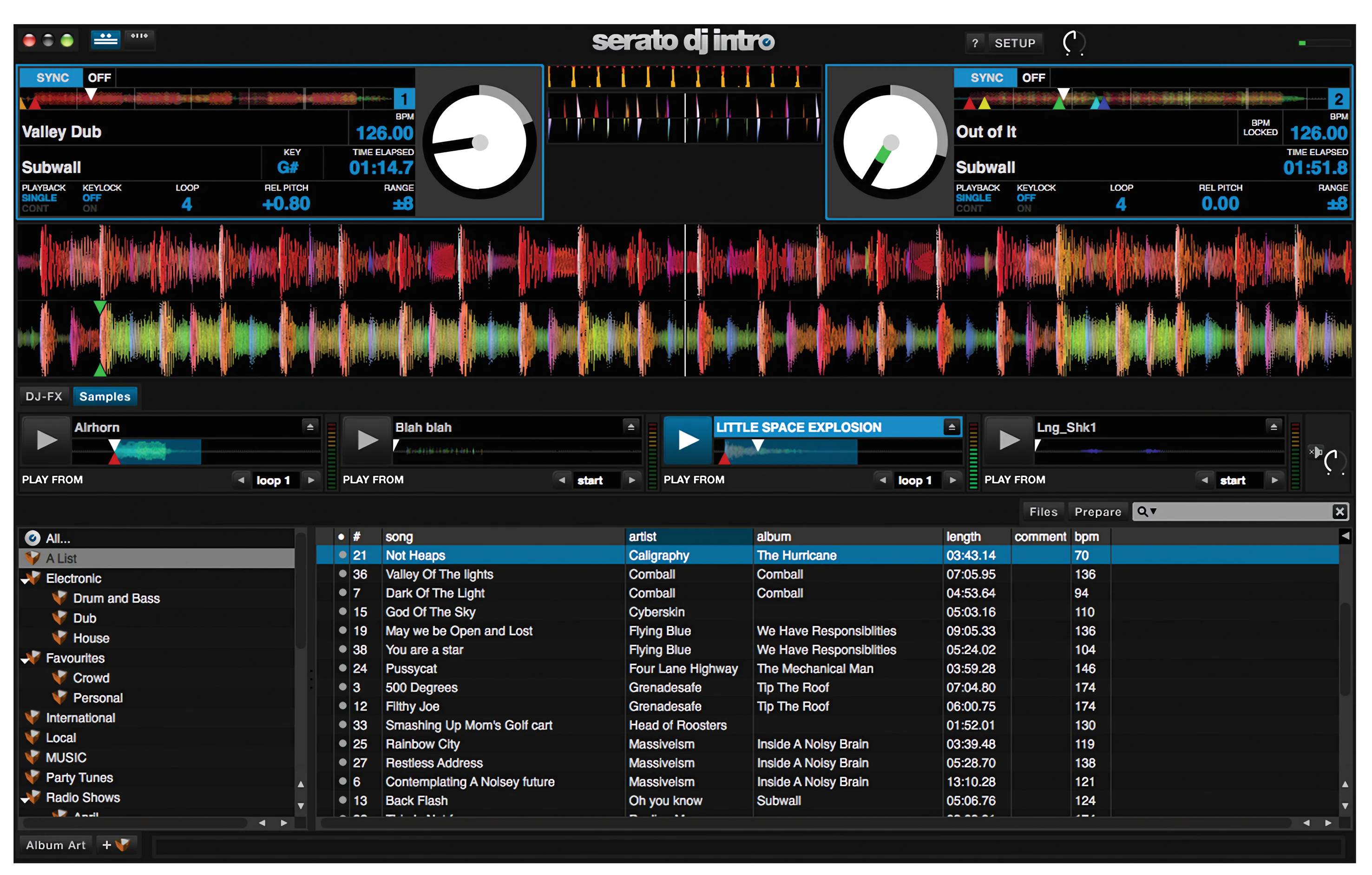Image resolution: width=1372 pixels, height=875 pixels.
Task: Collapse library columns with left arrow
Action: pos(1345,536)
